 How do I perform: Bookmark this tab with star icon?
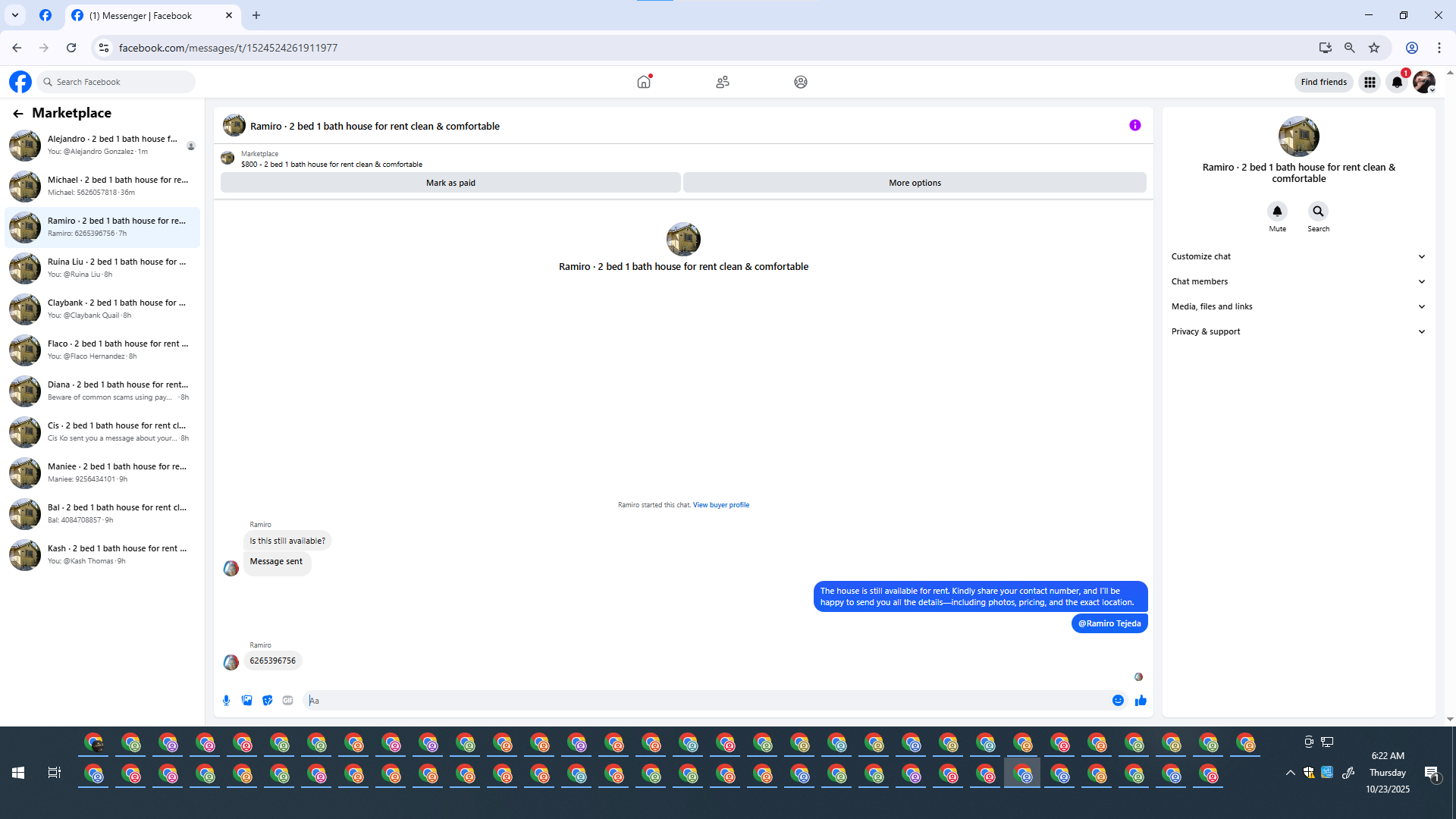(x=1374, y=48)
